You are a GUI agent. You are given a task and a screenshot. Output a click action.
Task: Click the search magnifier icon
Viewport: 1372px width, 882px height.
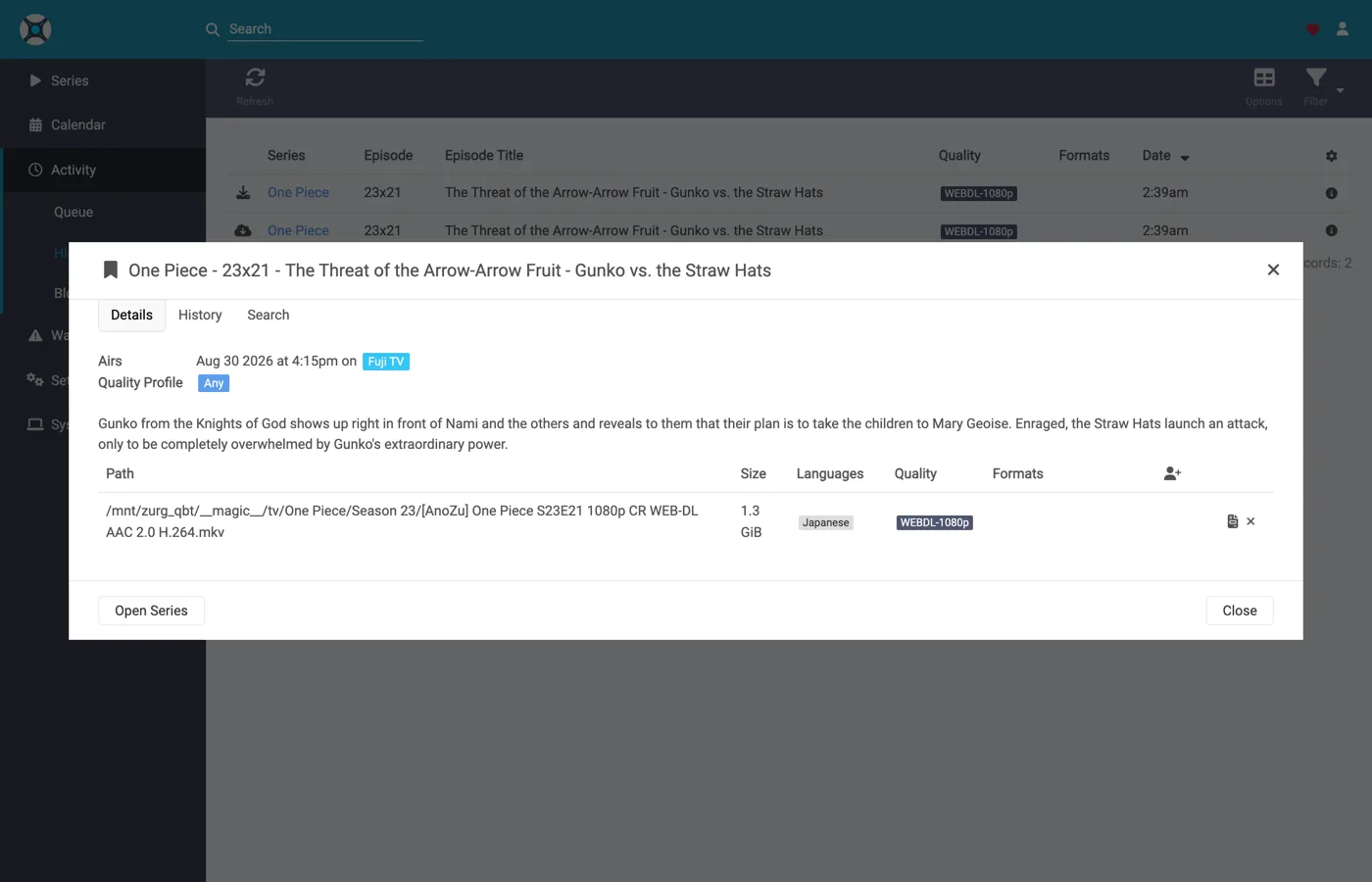coord(212,29)
